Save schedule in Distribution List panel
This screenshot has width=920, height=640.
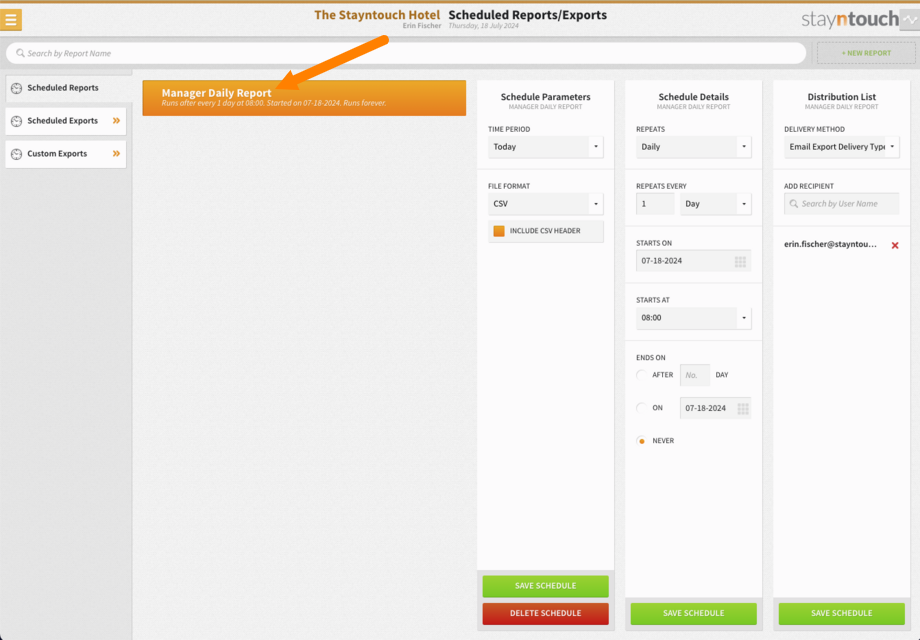pos(841,613)
